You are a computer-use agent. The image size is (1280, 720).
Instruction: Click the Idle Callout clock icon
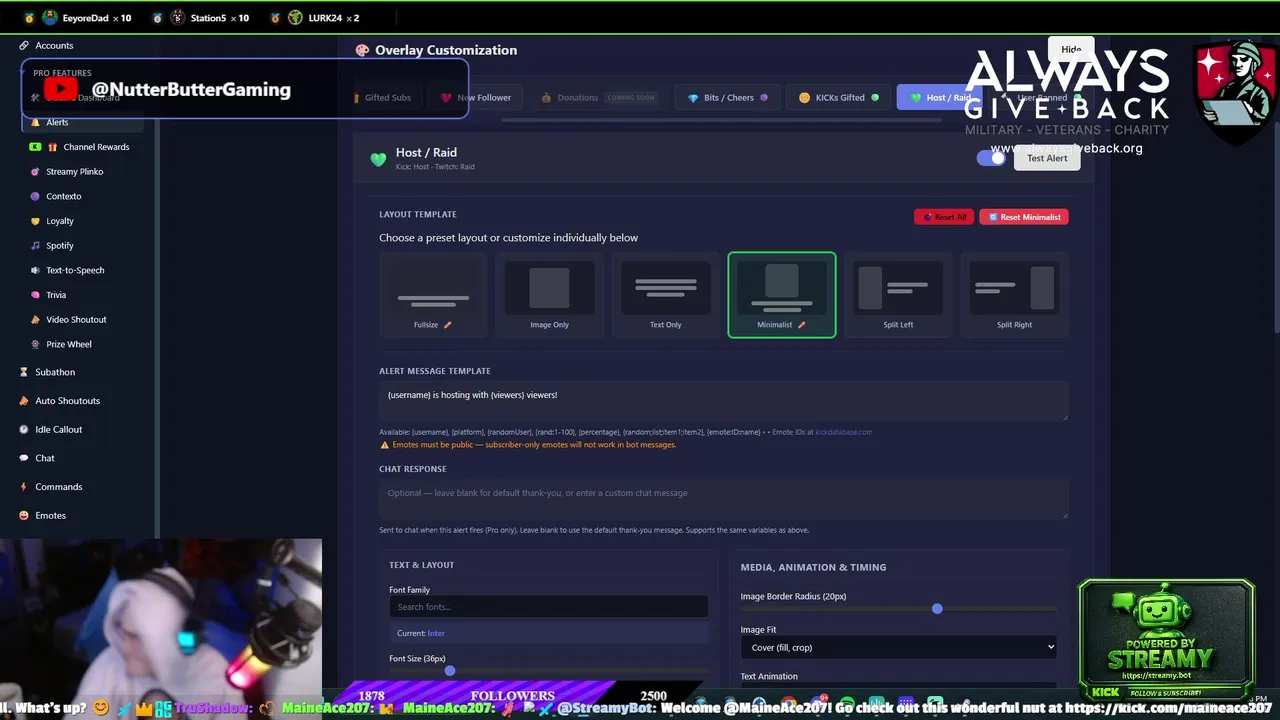pos(24,429)
